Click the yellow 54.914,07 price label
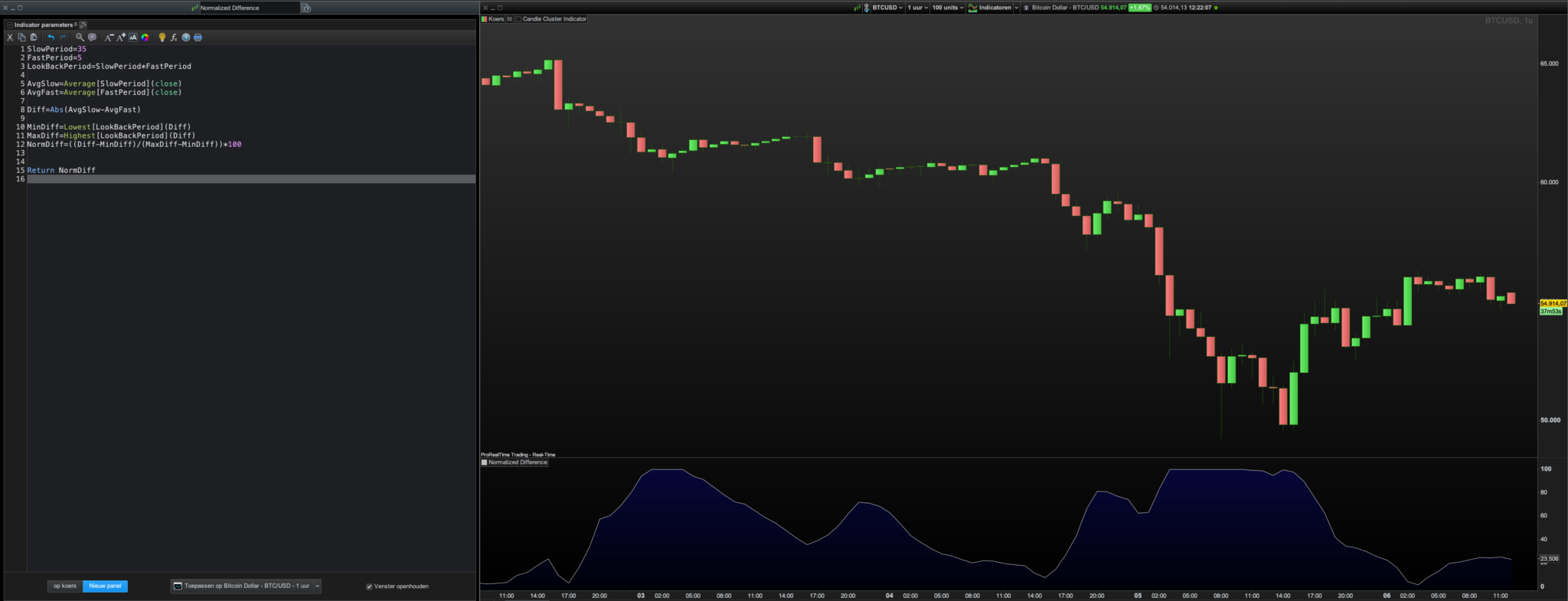1568x601 pixels. point(1553,304)
